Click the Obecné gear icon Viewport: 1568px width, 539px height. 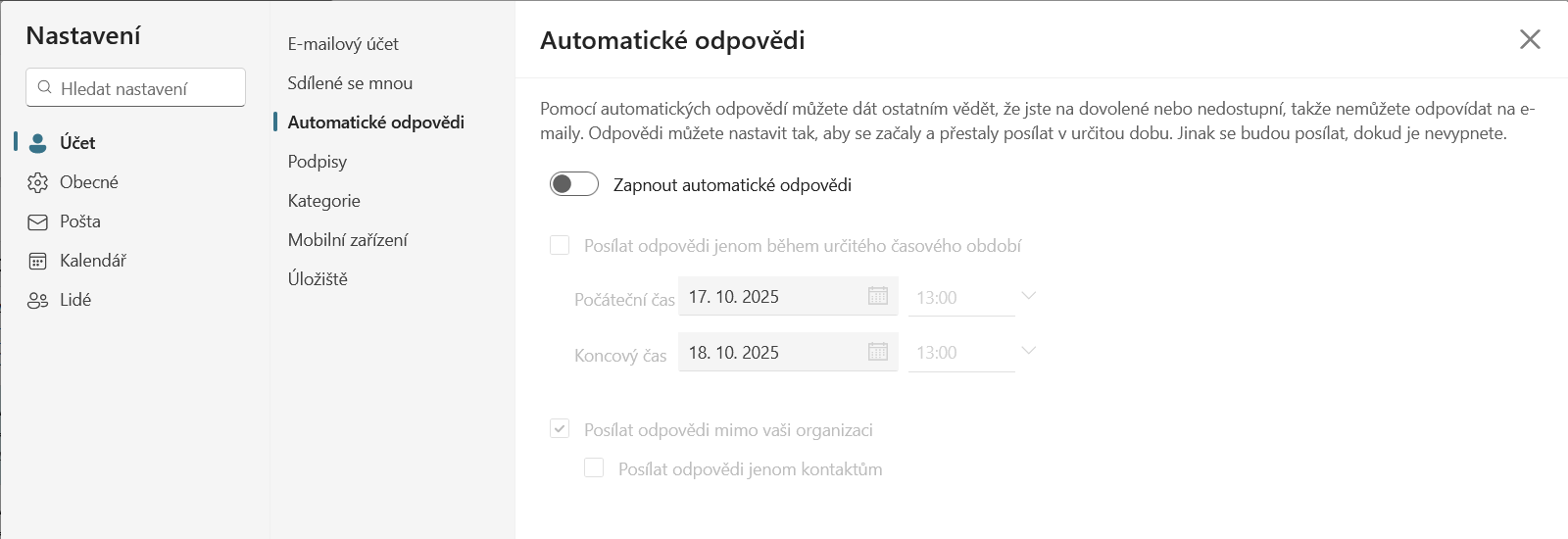37,182
